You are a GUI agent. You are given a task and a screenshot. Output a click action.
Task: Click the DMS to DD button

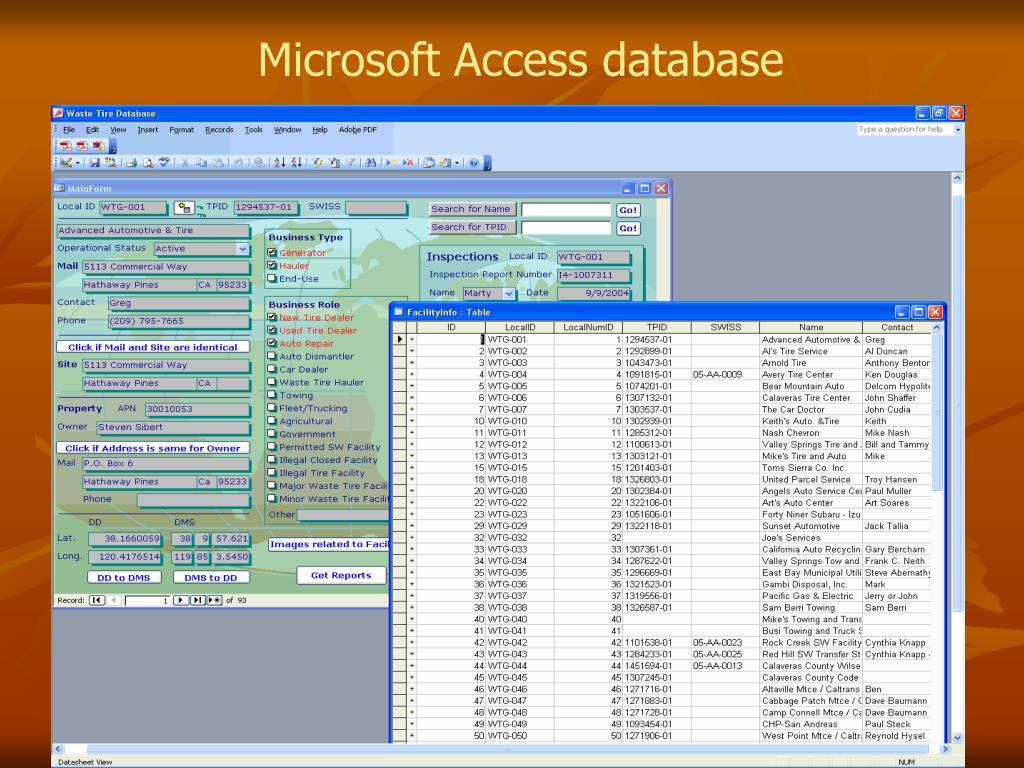coord(211,577)
